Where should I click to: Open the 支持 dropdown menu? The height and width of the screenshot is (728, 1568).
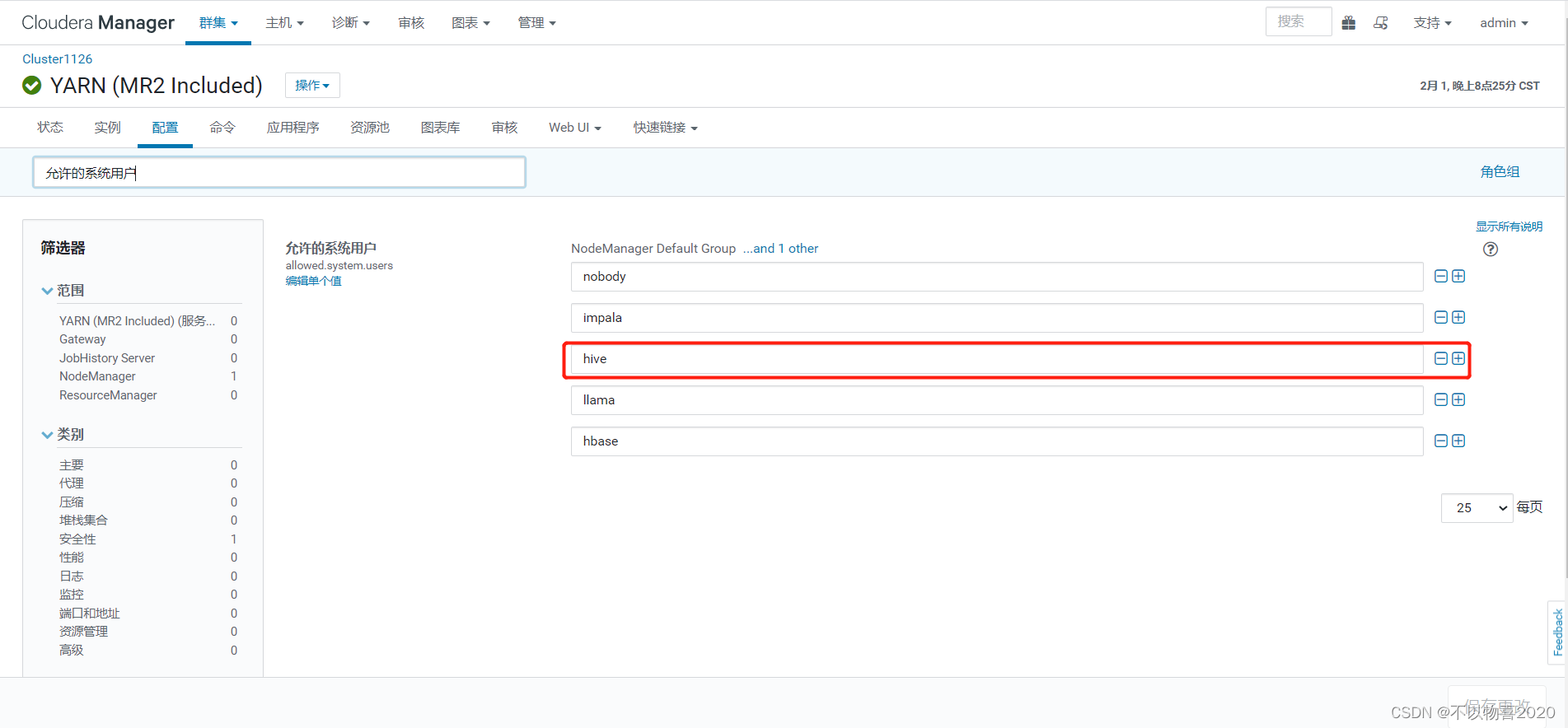[x=1433, y=23]
